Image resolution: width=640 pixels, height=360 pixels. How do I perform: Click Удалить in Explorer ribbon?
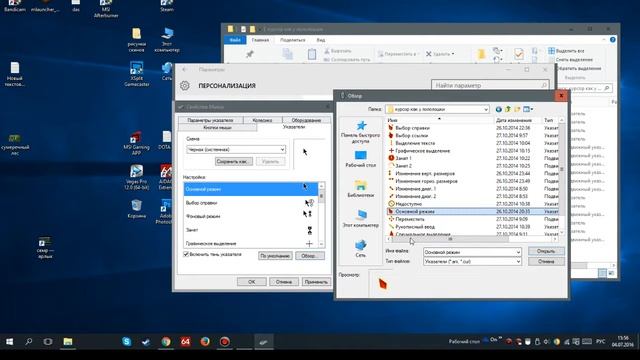pos(440,54)
